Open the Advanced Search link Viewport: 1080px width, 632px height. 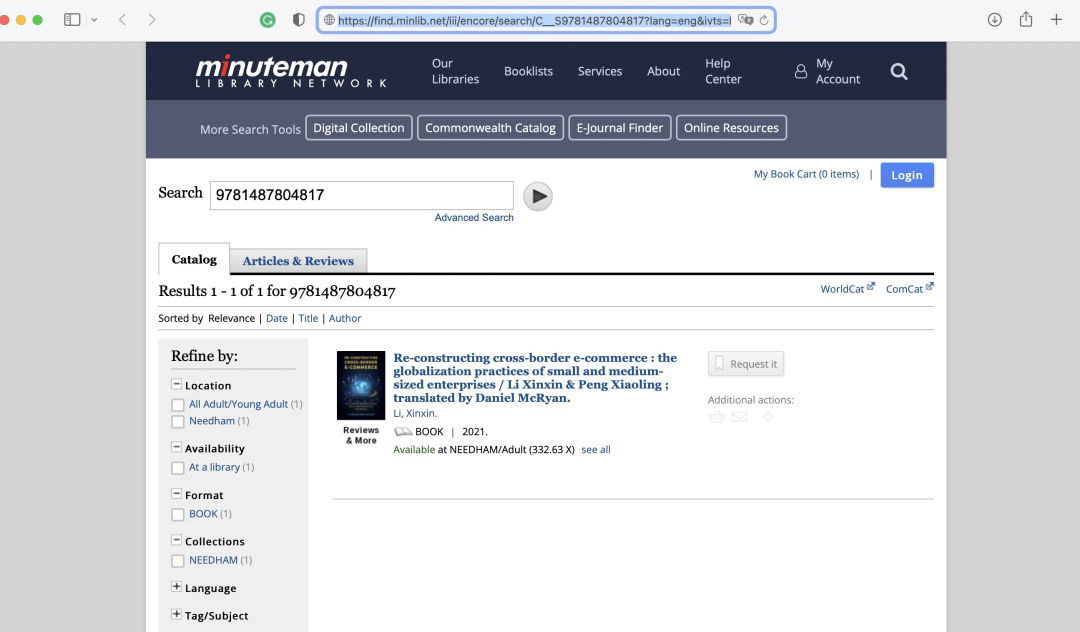[474, 218]
